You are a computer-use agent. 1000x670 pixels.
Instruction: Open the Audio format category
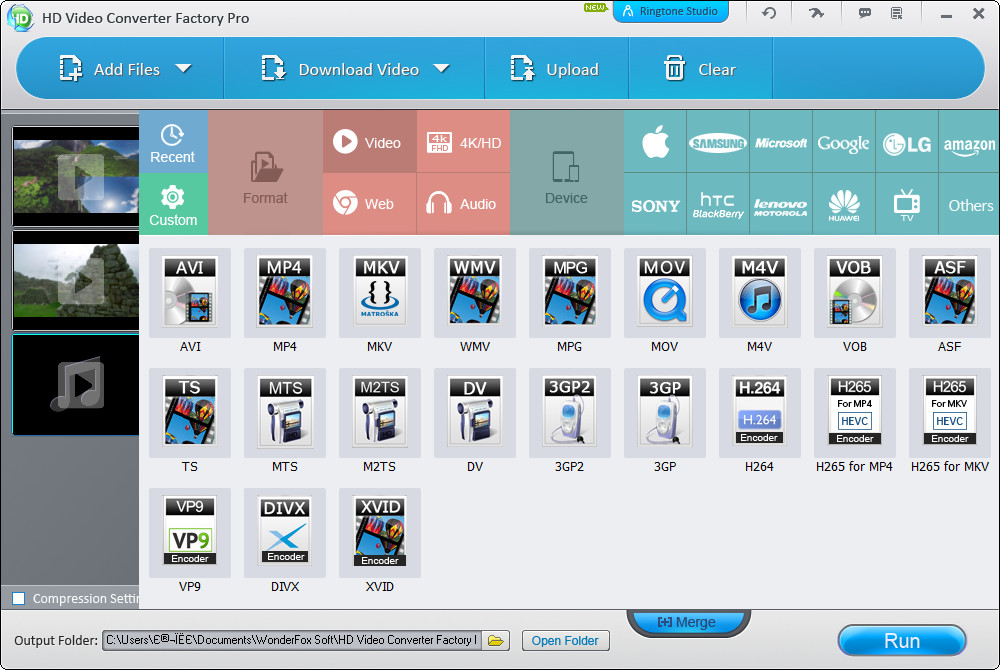click(464, 204)
